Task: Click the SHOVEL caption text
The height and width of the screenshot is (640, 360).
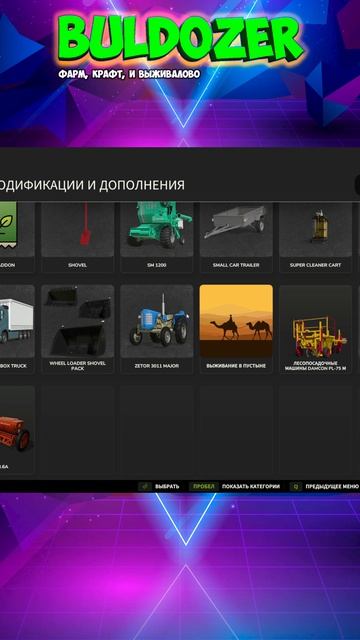Action: click(x=78, y=265)
